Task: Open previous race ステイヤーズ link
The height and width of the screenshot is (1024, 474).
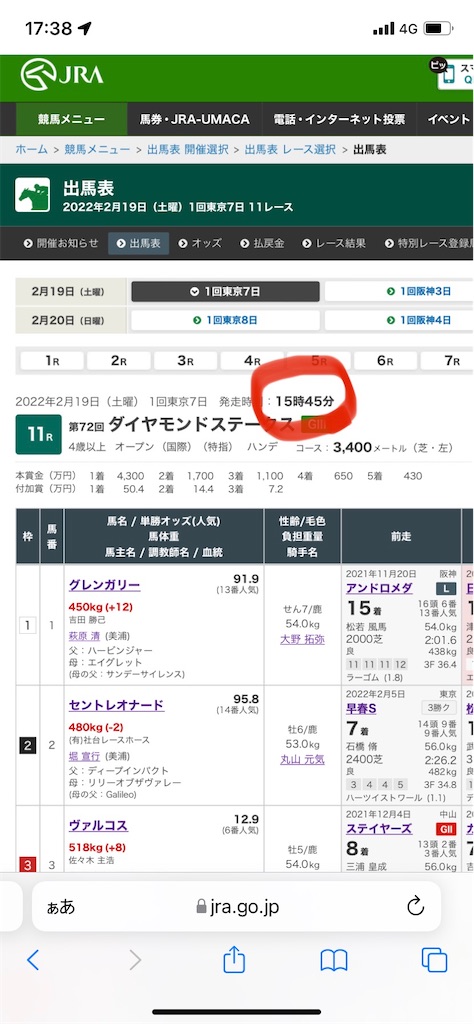Action: [x=379, y=829]
